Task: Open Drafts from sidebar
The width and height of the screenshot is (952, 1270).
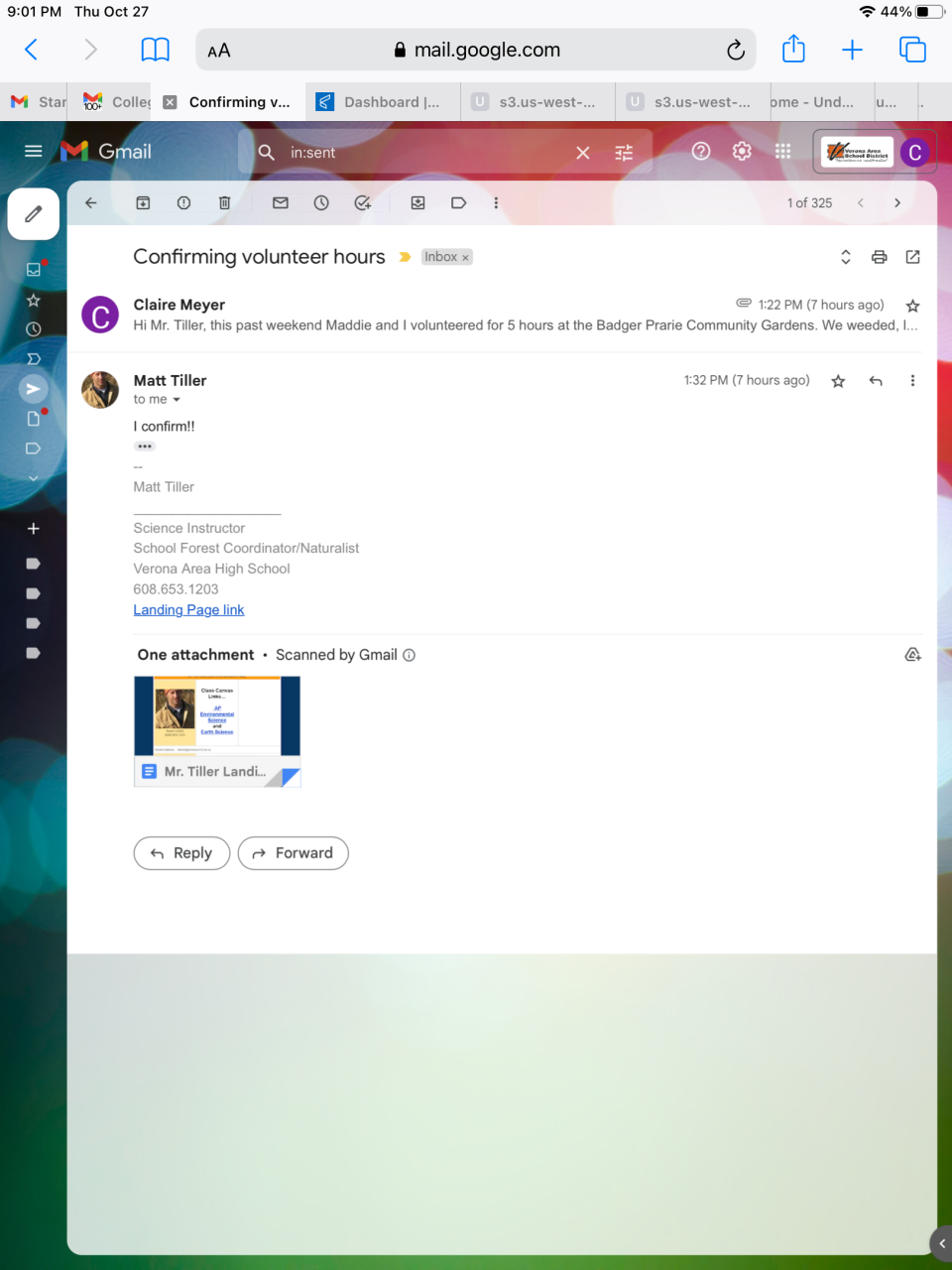Action: [33, 419]
